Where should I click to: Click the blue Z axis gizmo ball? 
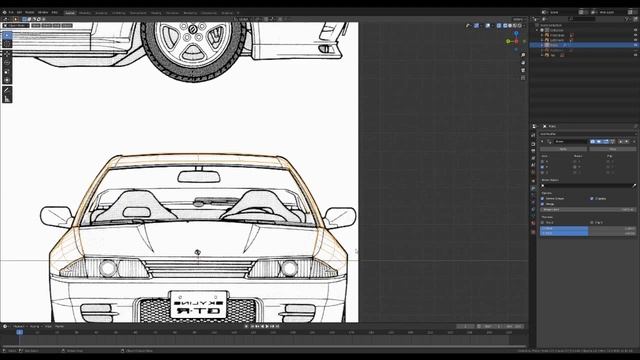(x=516, y=33)
